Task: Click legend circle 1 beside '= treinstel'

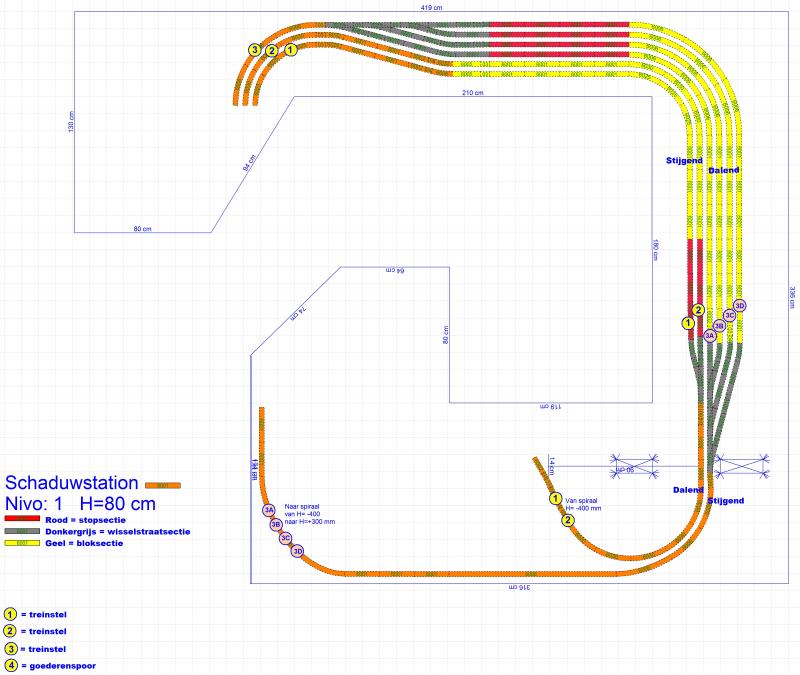Action: 10,614
